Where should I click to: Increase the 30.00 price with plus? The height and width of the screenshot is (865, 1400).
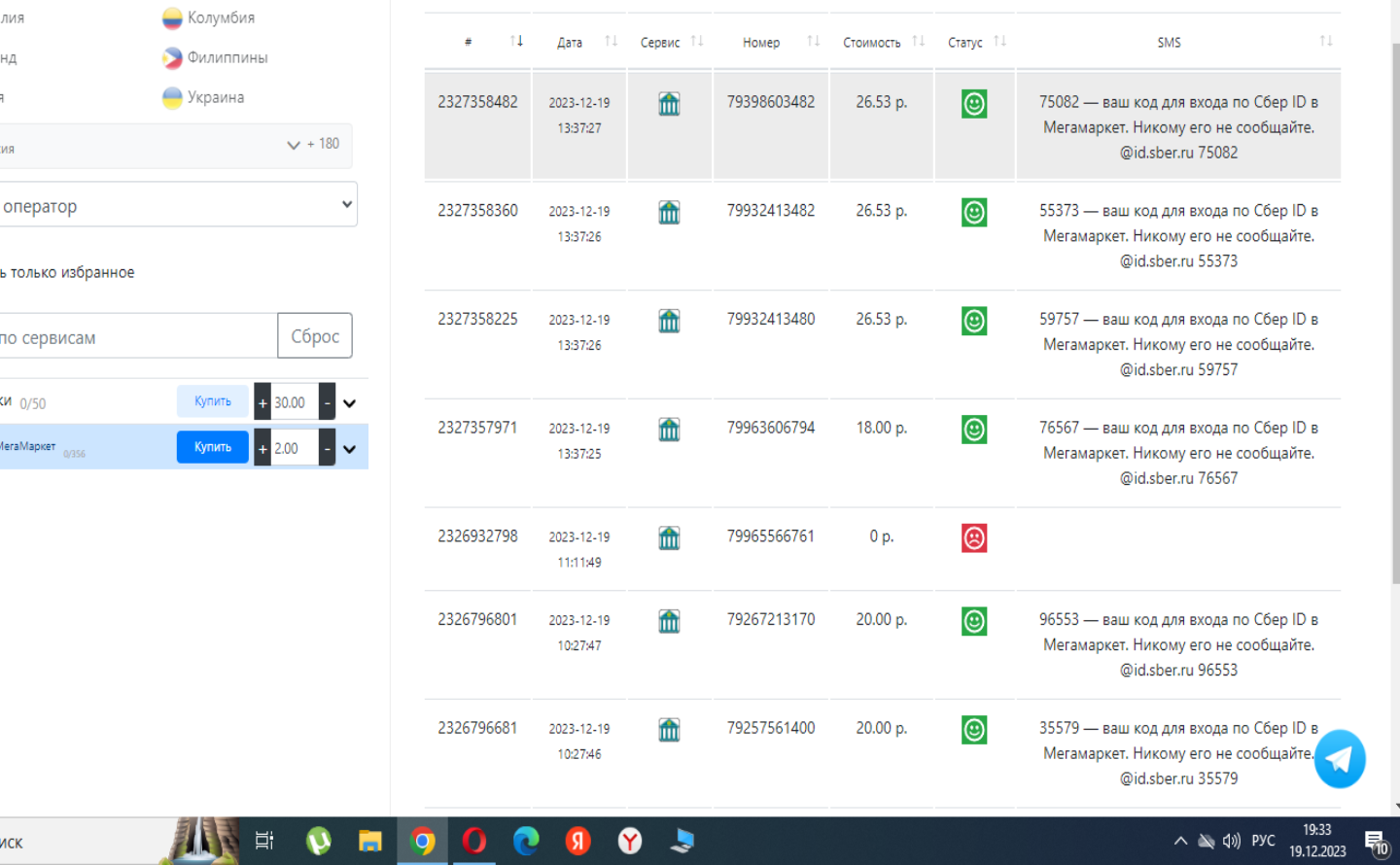coord(262,402)
